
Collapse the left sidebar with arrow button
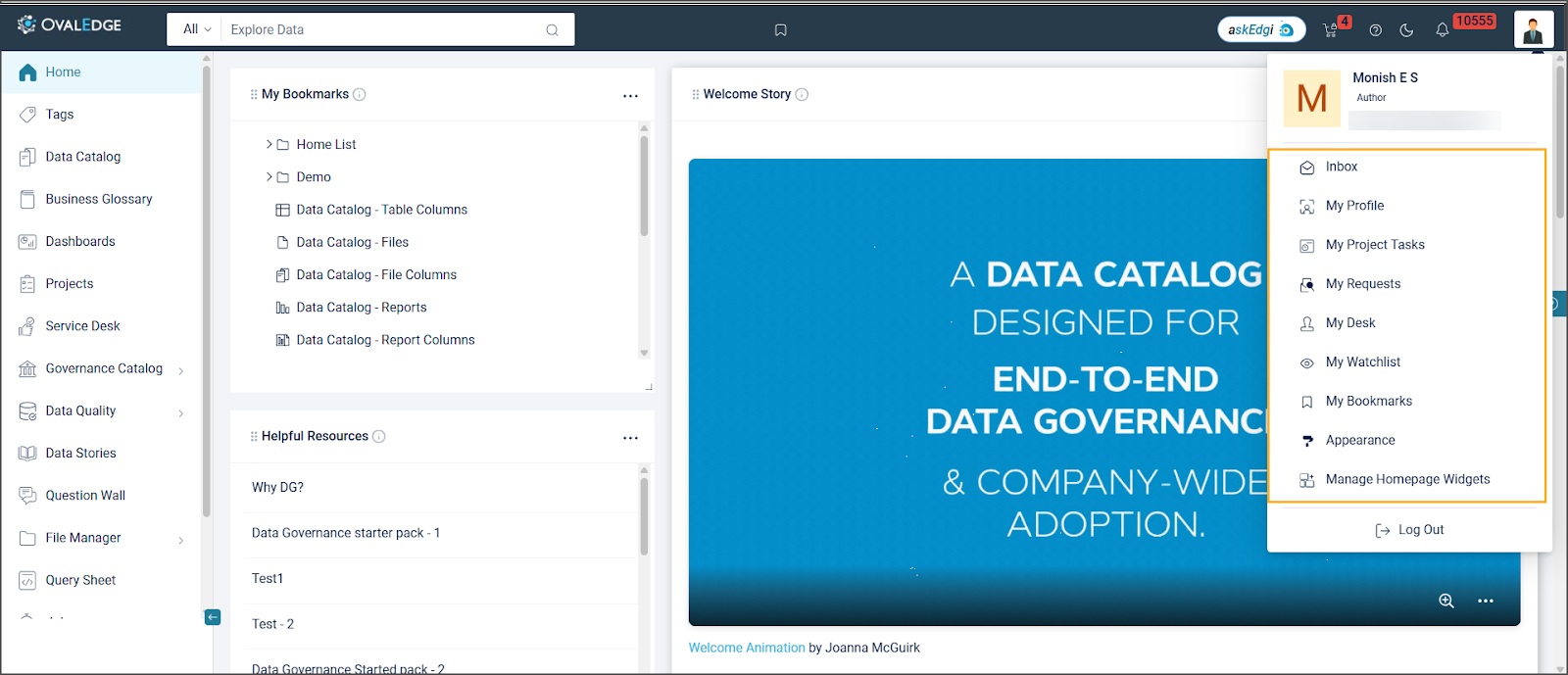(x=213, y=617)
